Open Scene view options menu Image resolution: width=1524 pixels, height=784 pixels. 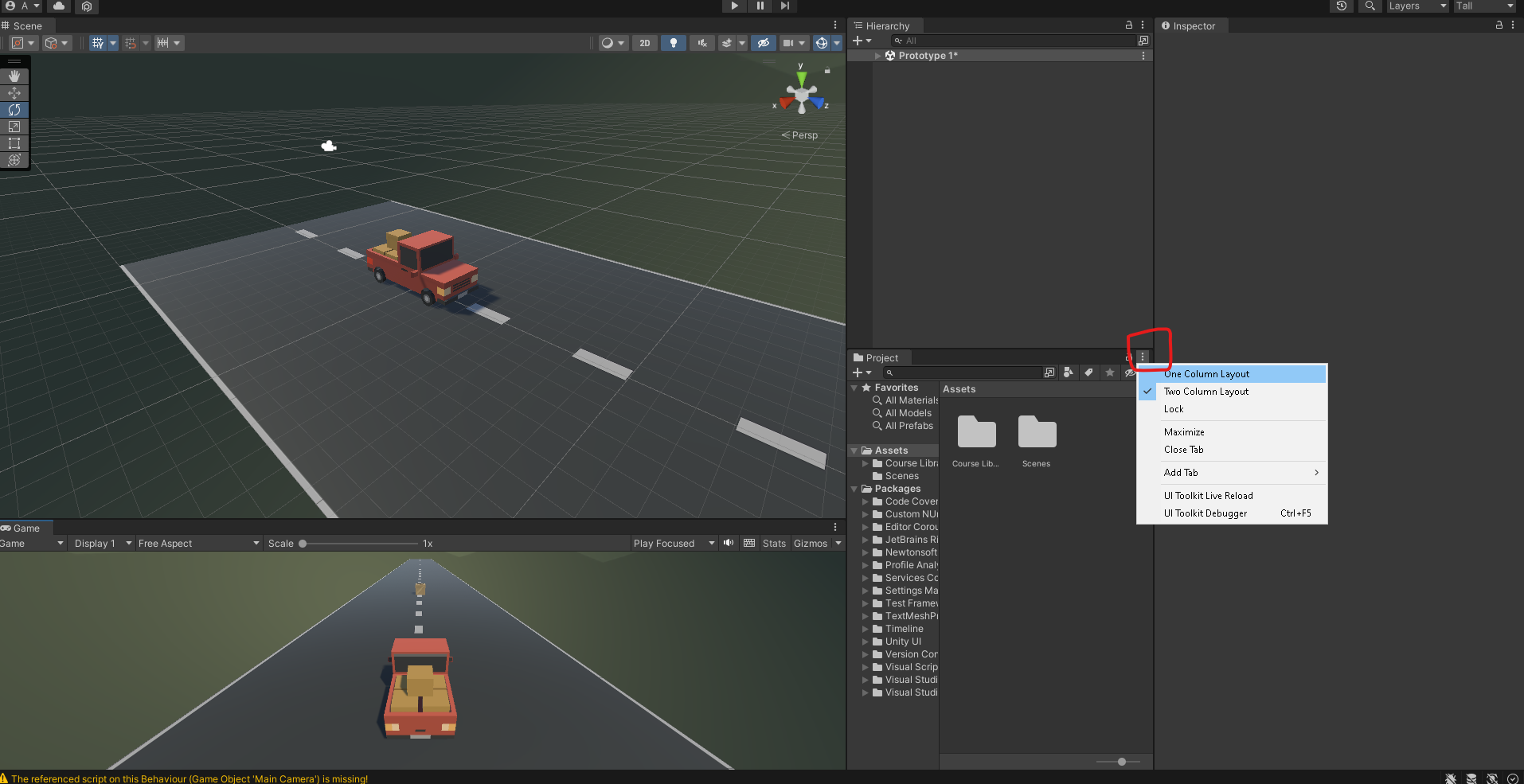835,25
